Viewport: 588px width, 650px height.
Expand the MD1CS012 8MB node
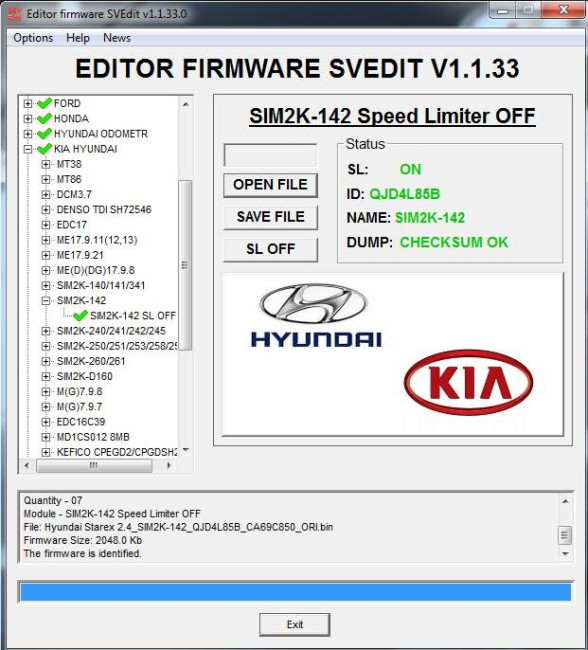pyautogui.click(x=46, y=437)
